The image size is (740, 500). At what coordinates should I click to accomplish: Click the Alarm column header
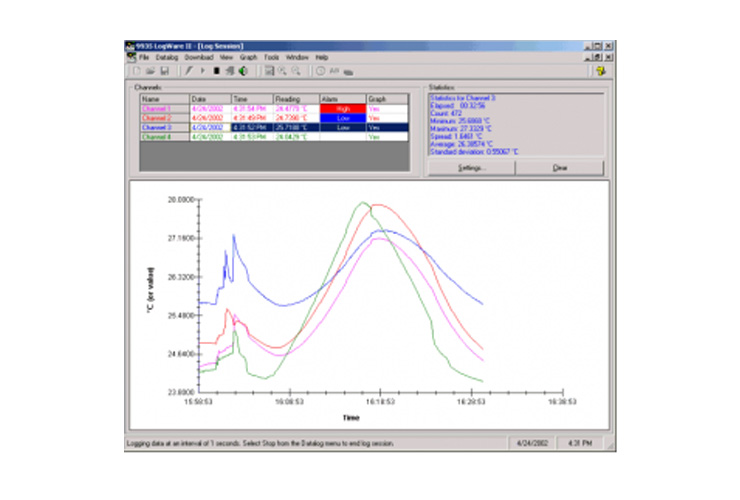pos(331,99)
